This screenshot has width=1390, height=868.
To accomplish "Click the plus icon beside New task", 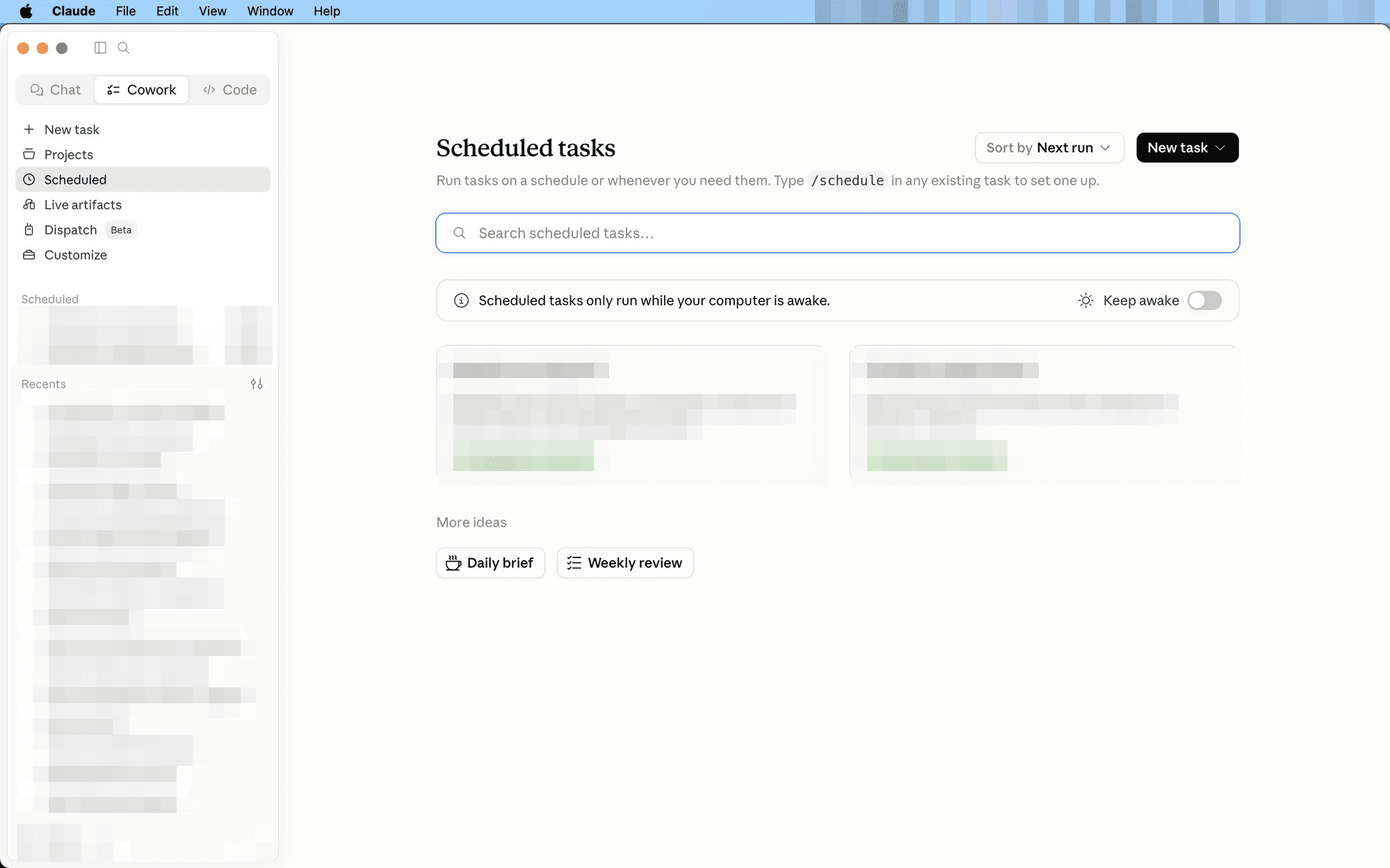I will coord(29,129).
